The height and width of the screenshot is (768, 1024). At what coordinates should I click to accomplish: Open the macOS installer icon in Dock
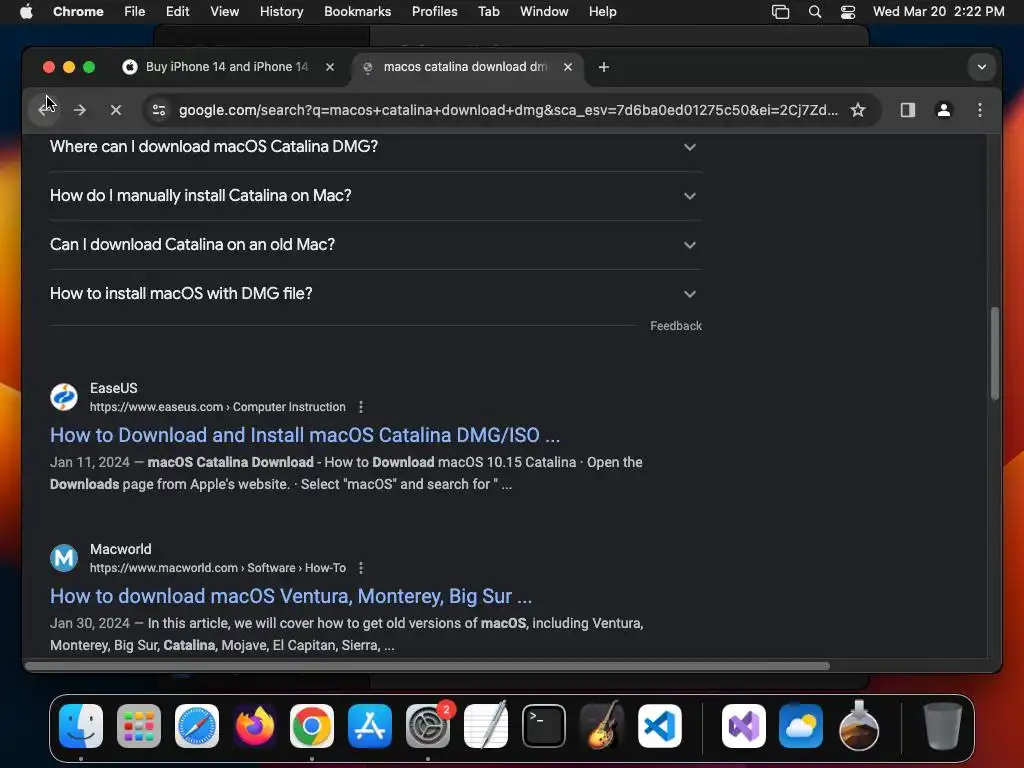point(859,726)
